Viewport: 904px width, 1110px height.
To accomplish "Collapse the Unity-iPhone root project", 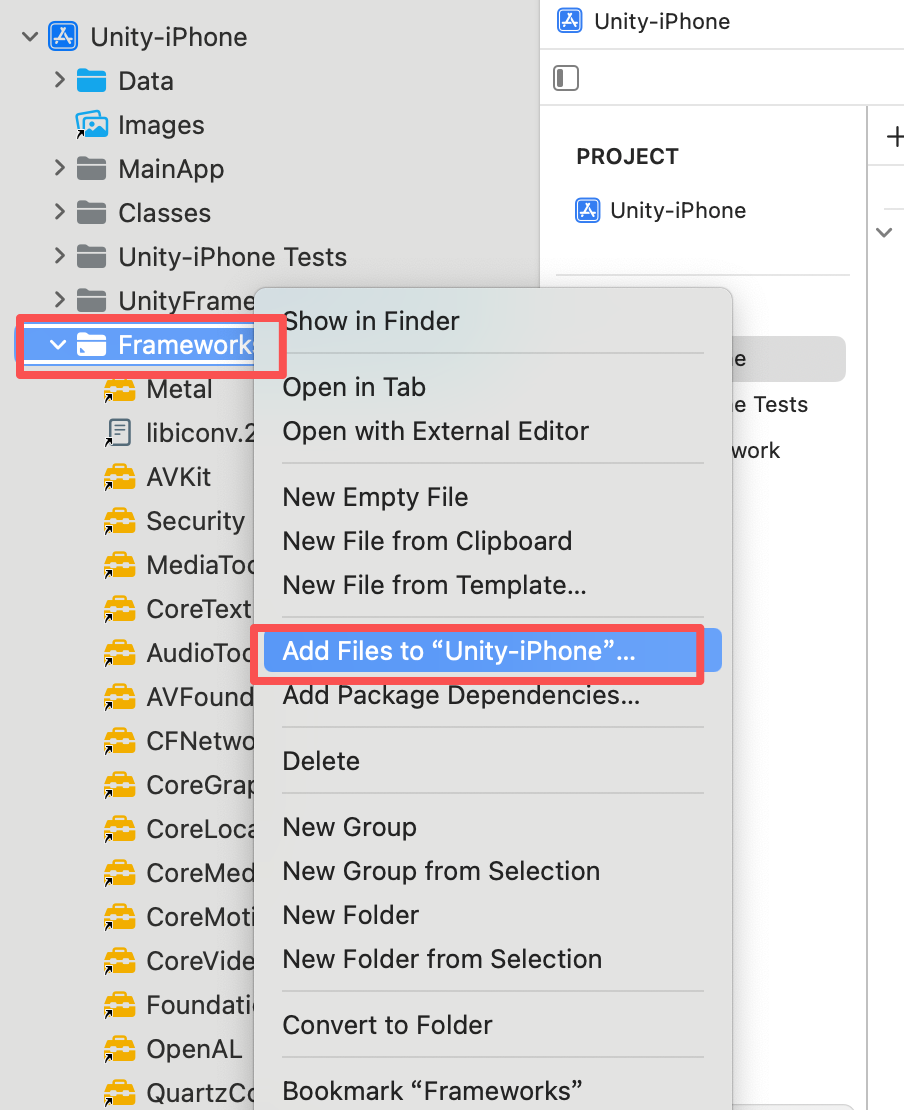I will (30, 36).
